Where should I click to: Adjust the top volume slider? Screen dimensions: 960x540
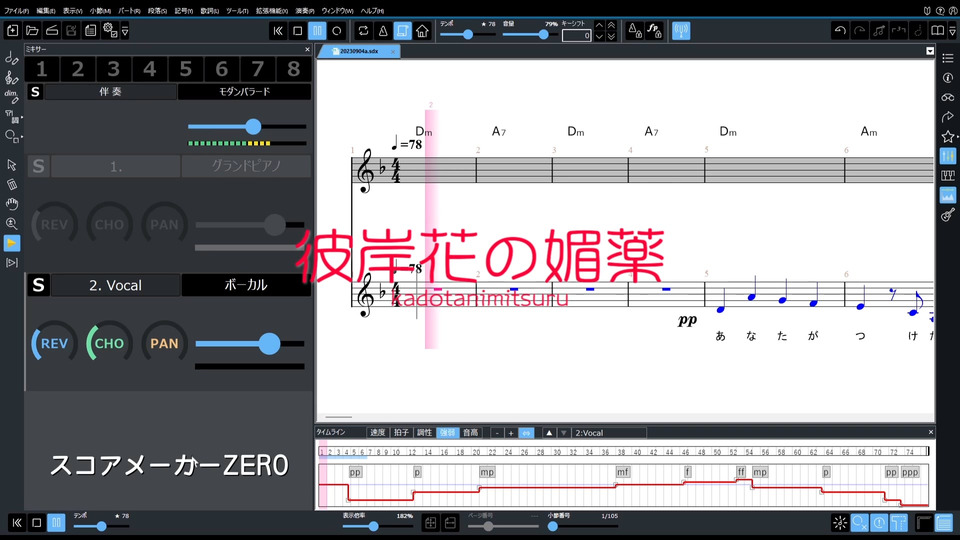[x=543, y=35]
